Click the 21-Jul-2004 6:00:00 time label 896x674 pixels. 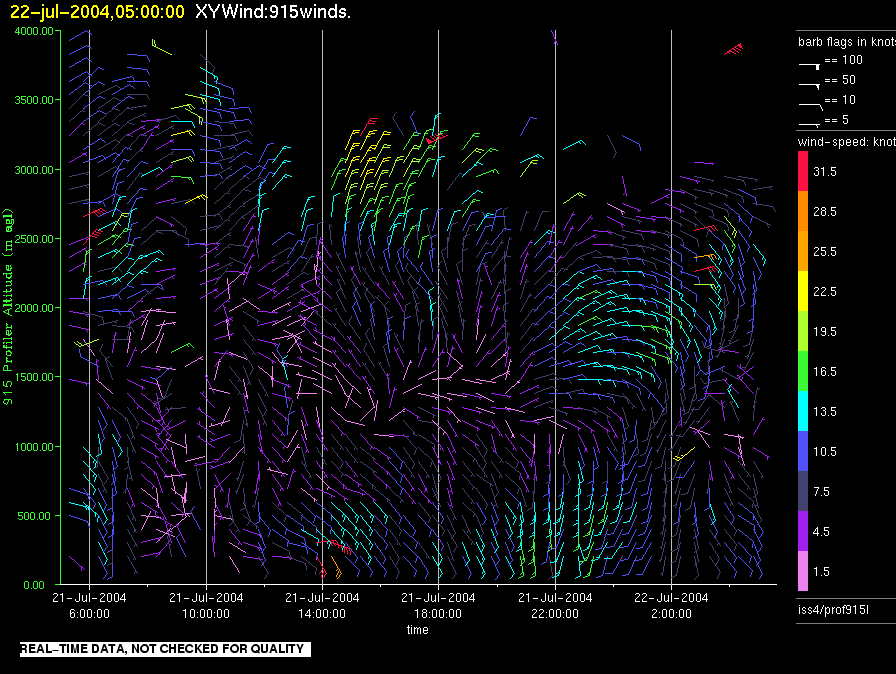pos(89,605)
